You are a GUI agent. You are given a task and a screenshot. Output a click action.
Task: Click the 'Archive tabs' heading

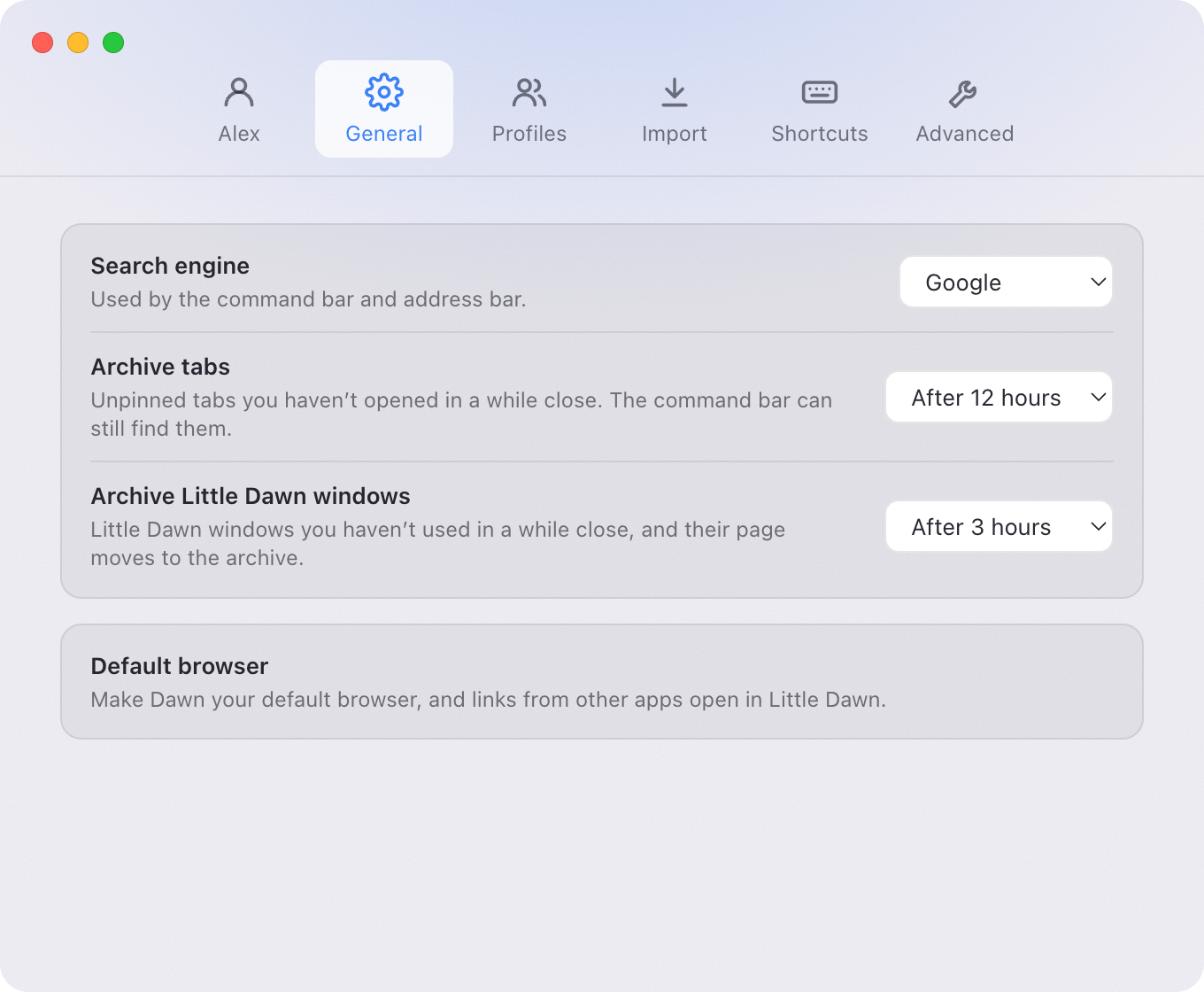pyautogui.click(x=160, y=367)
